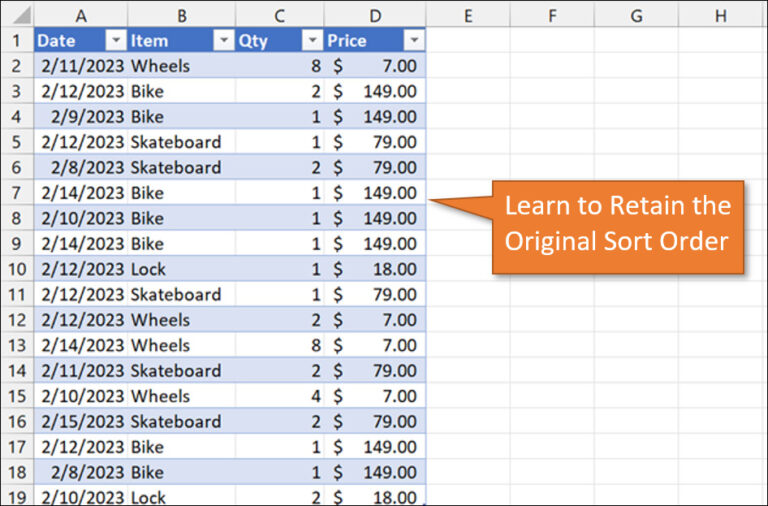Click Wheels item cell in row 12
The width and height of the screenshot is (768, 506).
point(182,320)
